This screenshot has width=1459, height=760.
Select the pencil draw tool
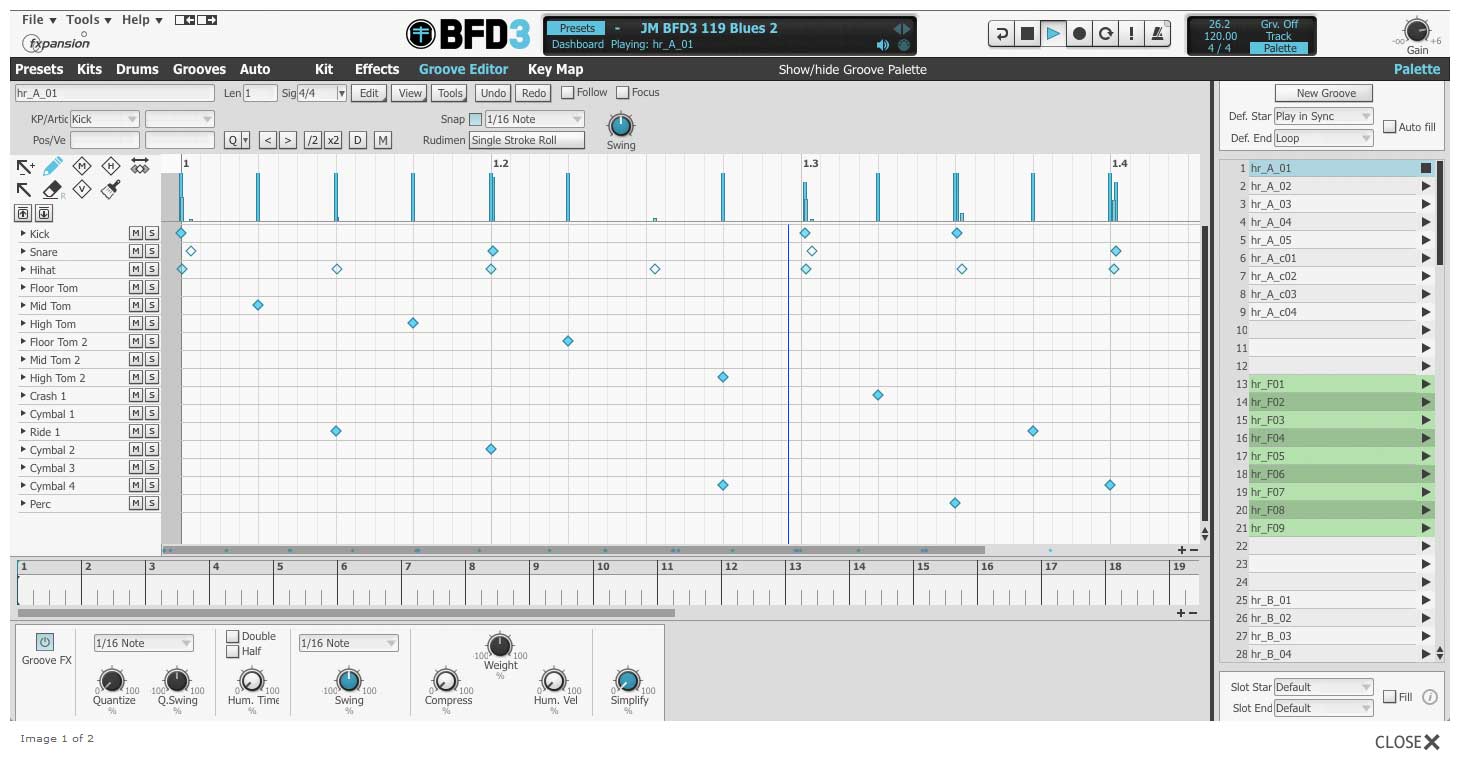tap(53, 166)
